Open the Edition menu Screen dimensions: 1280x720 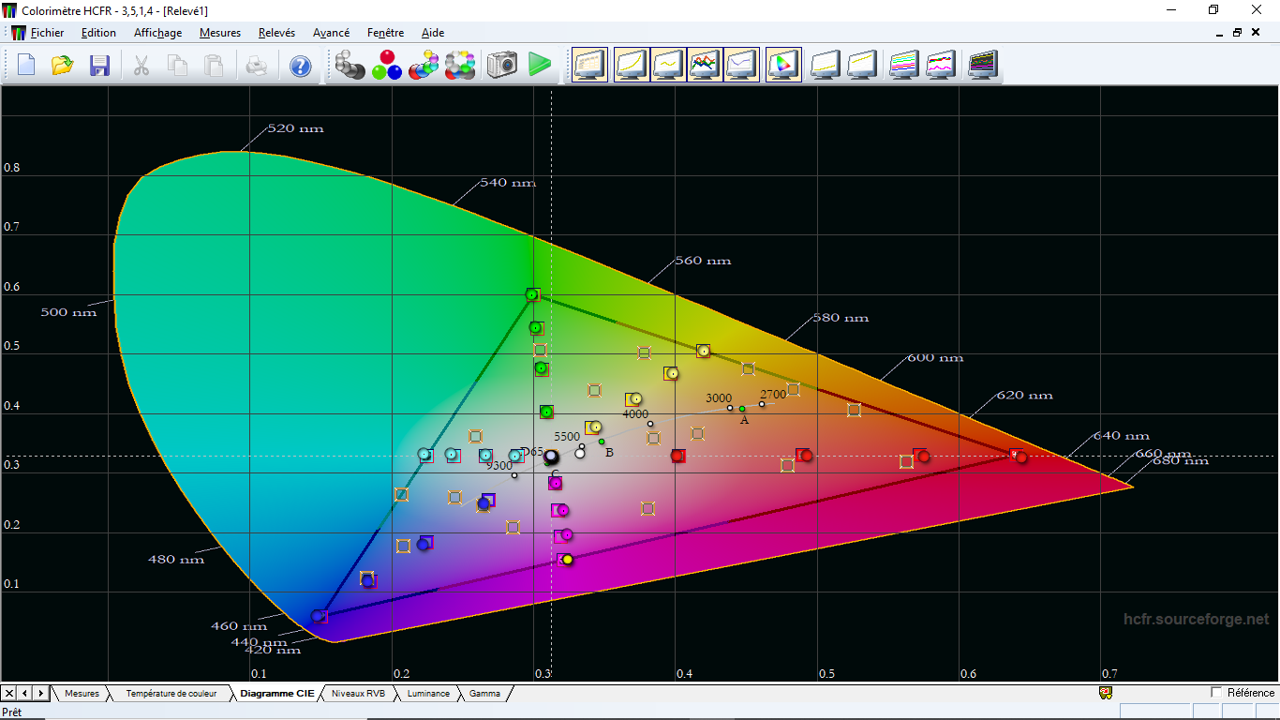[99, 33]
